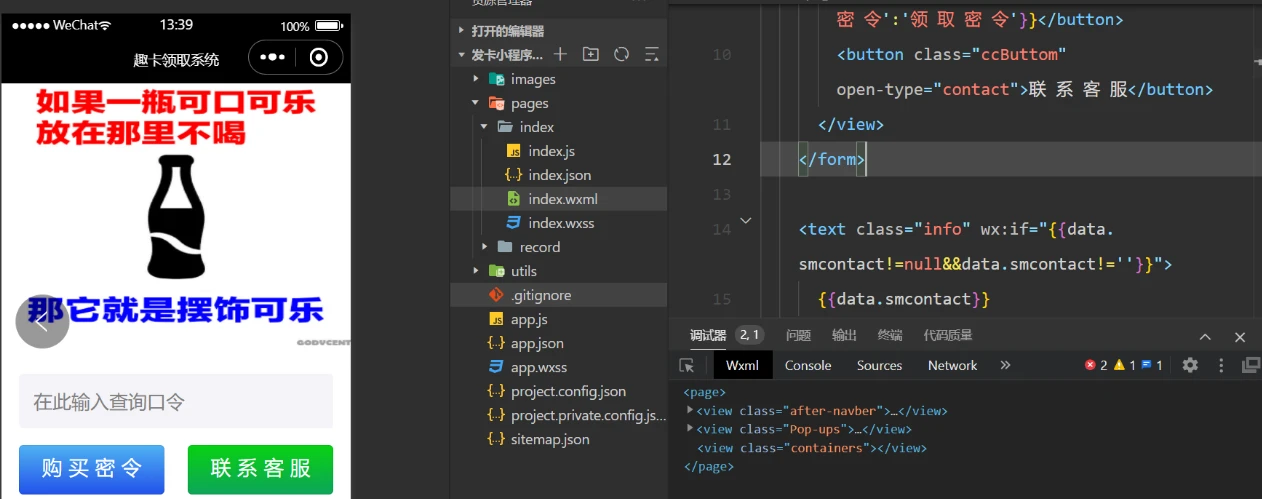The image size is (1262, 499).
Task: Open the Sources tab
Action: [x=879, y=365]
